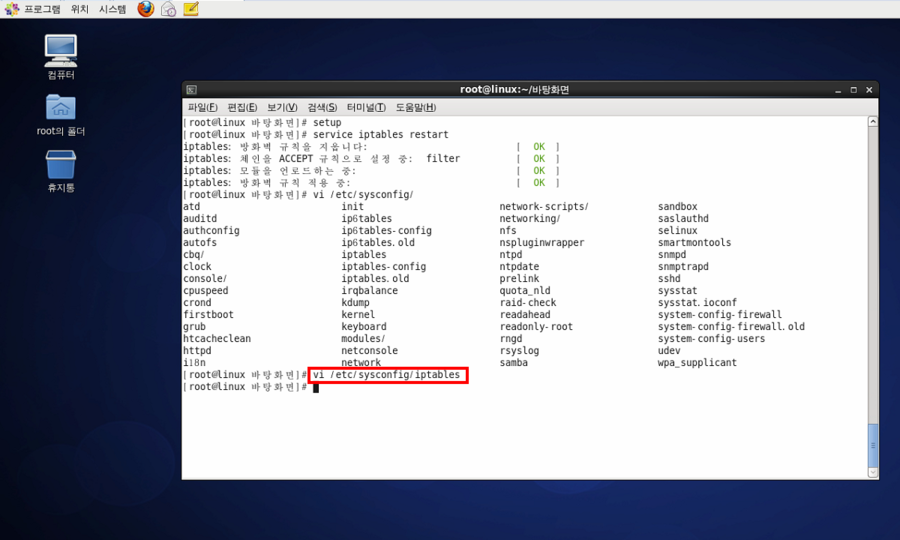Click the terminal window menu icon in titlebar

pos(192,90)
